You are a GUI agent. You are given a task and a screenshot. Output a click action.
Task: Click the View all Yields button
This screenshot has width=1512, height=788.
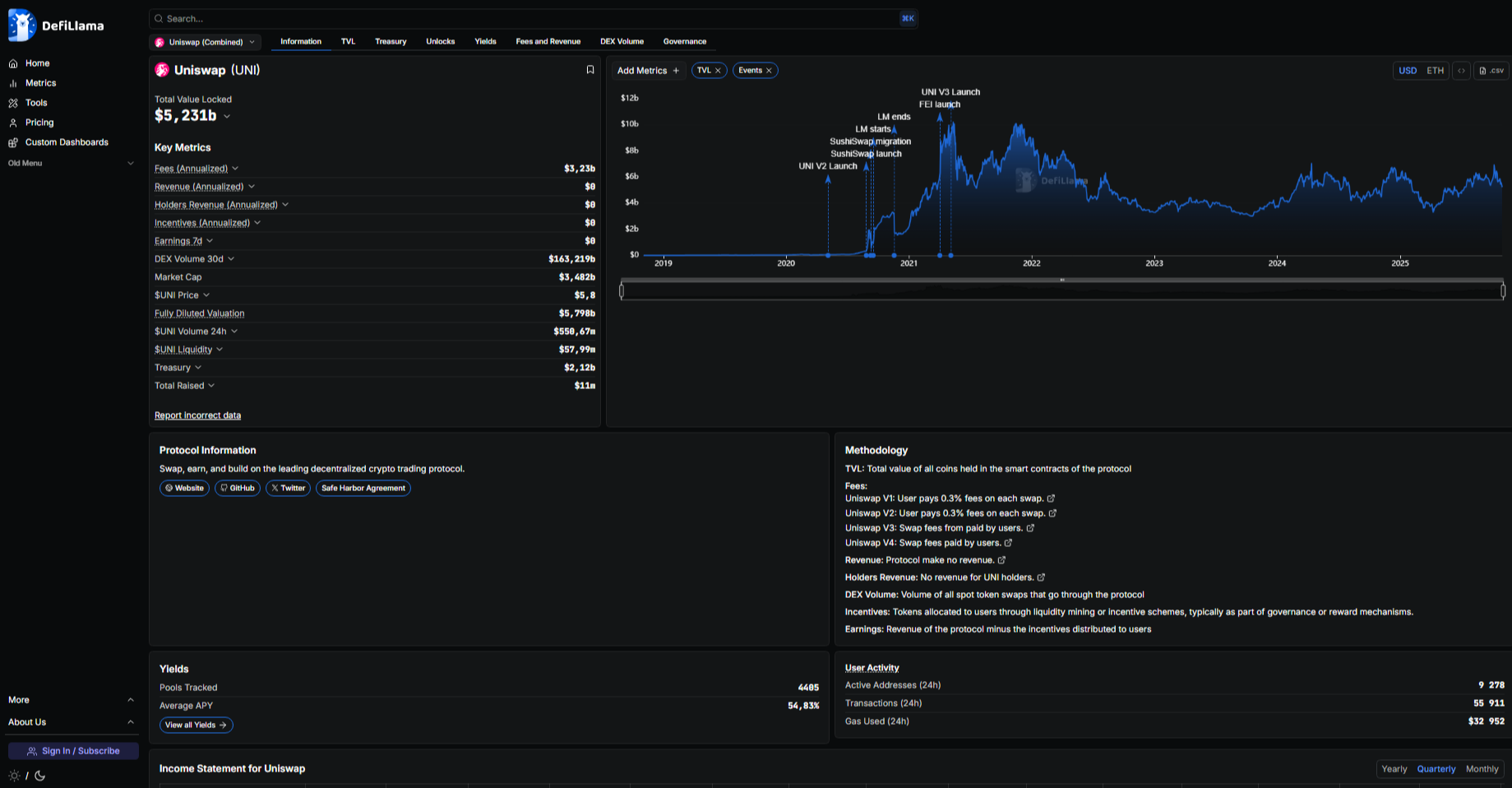click(x=196, y=725)
